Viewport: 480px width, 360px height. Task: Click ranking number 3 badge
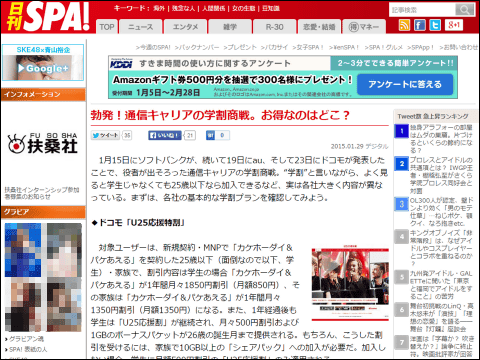click(402, 204)
